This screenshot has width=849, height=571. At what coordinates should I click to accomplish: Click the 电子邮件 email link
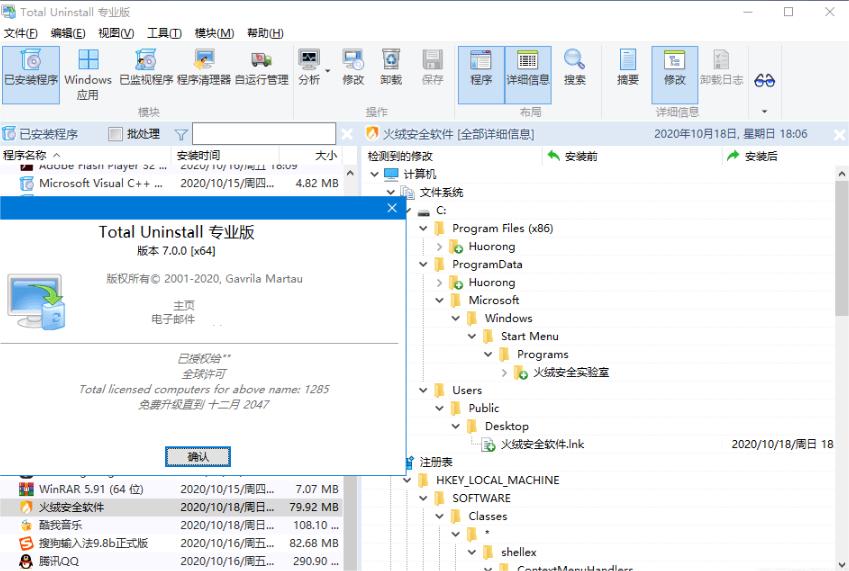click(173, 319)
